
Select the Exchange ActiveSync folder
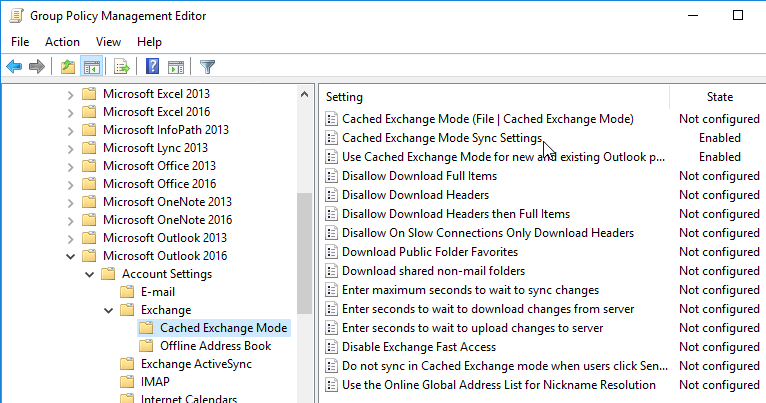click(196, 364)
